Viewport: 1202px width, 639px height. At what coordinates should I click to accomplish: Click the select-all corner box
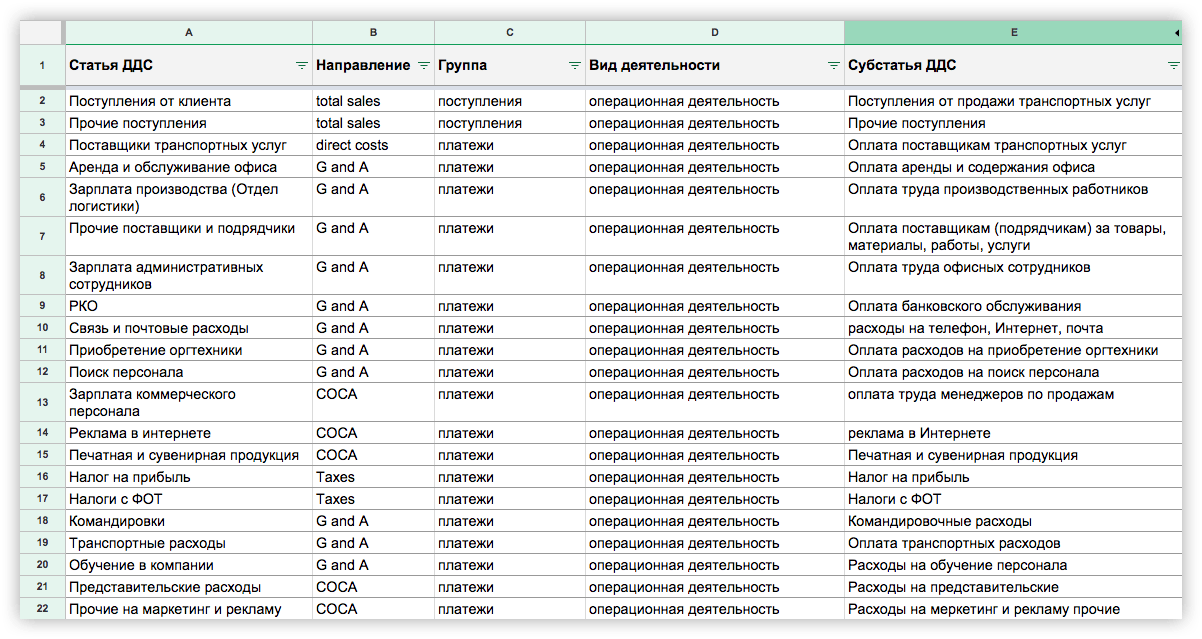[x=42, y=33]
